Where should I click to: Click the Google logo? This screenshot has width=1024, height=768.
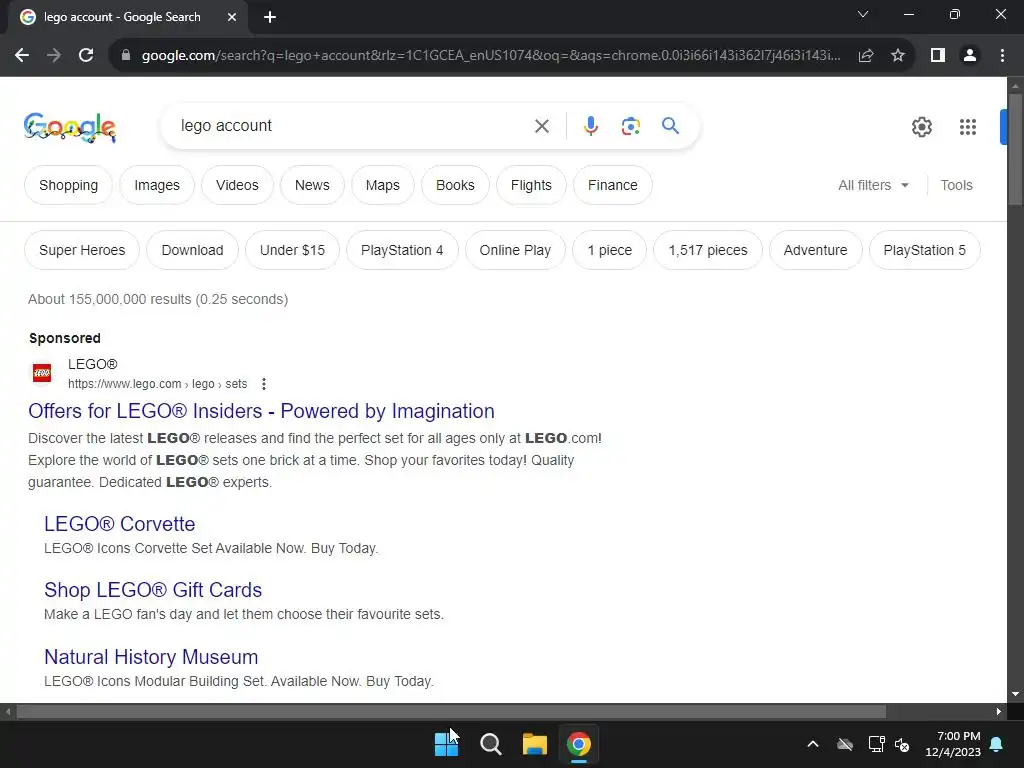[x=70, y=127]
